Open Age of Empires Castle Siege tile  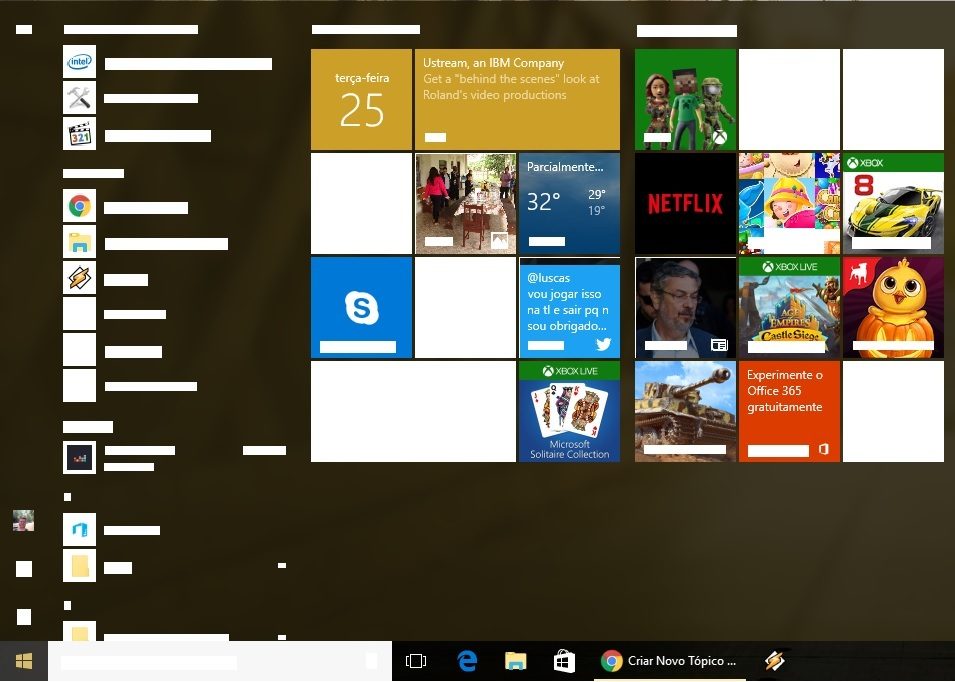789,308
